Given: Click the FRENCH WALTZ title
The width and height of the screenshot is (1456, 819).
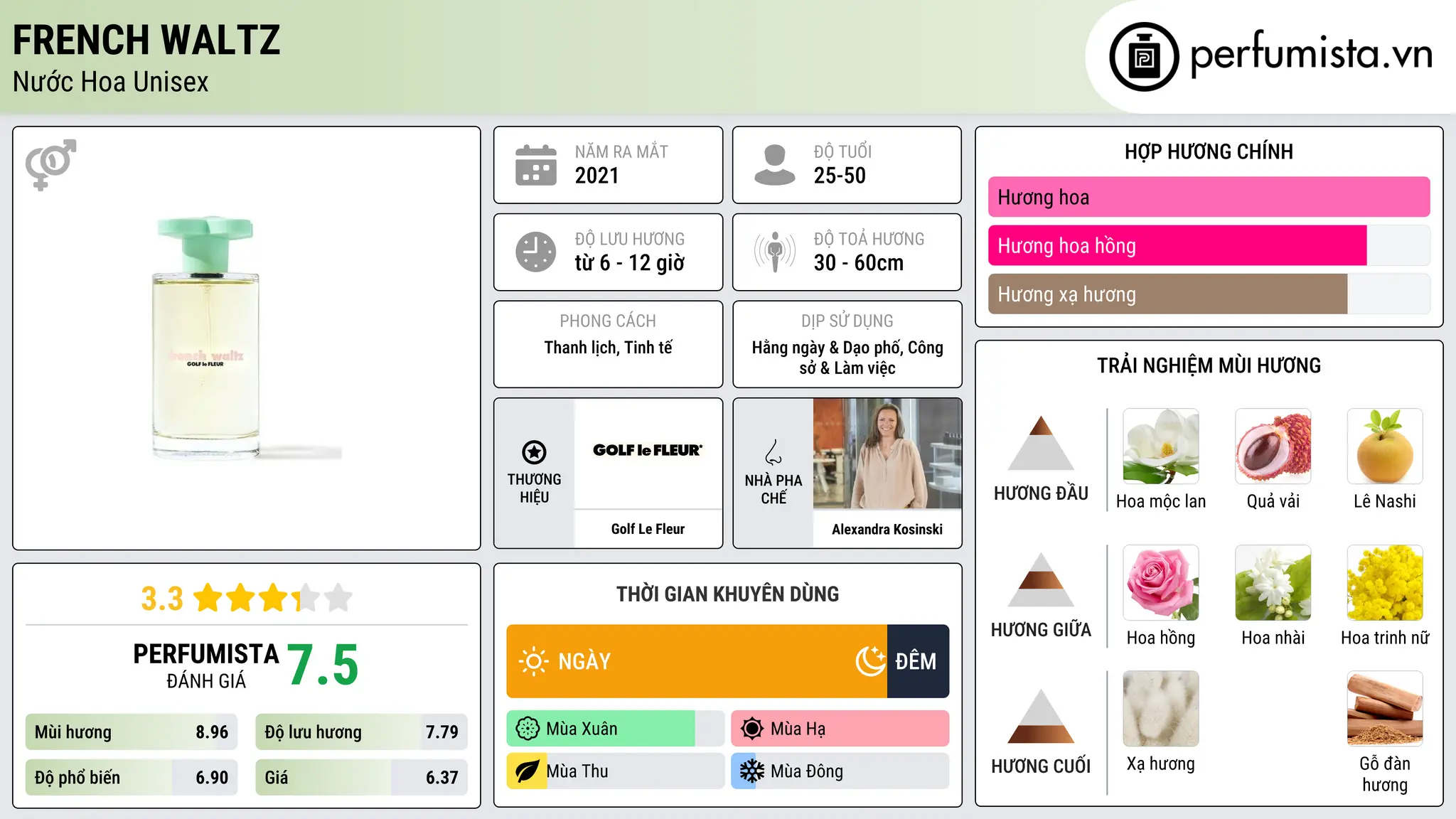Looking at the screenshot, I should tap(146, 40).
